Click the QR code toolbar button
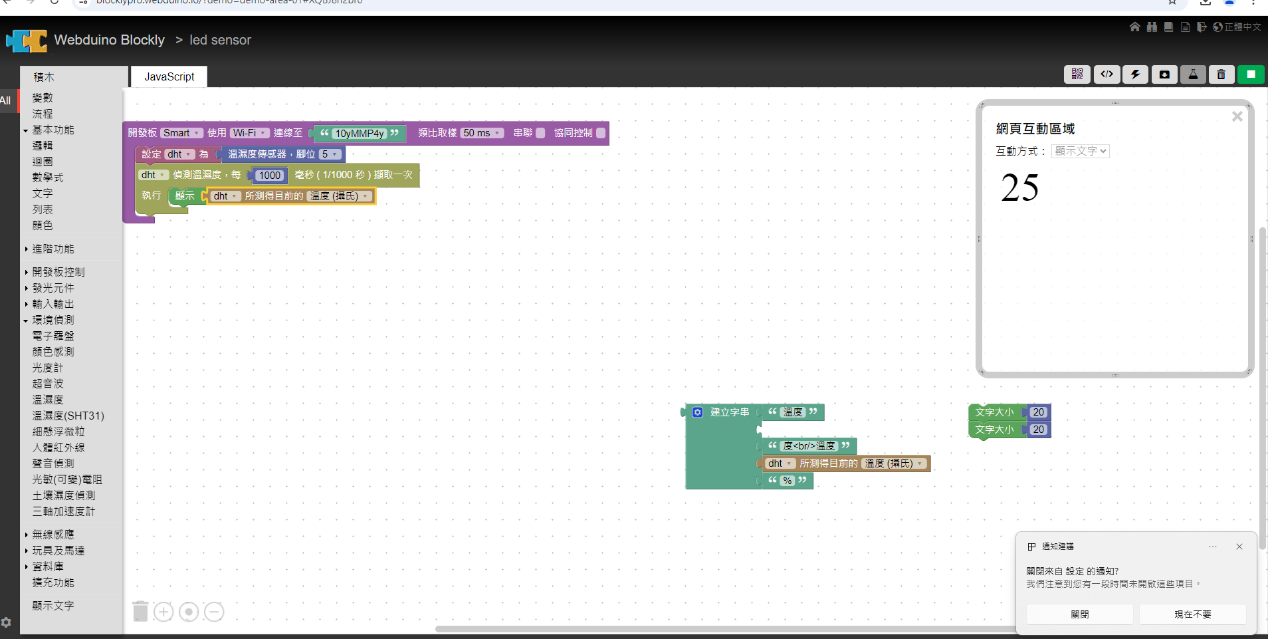 [x=1077, y=74]
